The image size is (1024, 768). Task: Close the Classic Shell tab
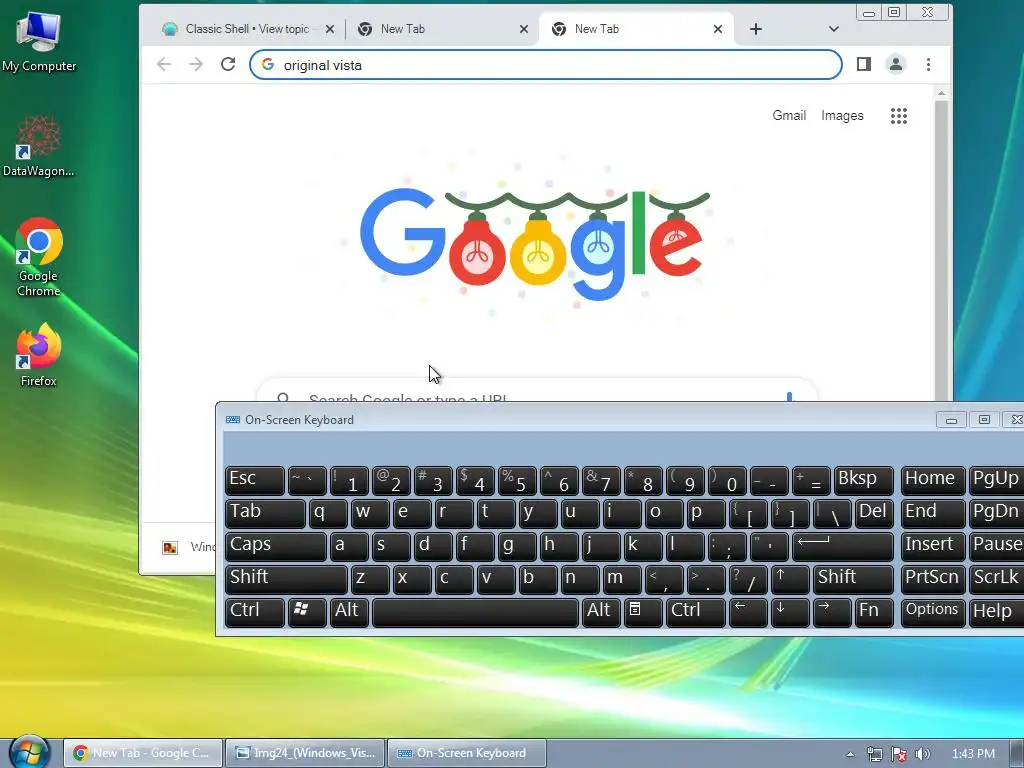click(330, 29)
